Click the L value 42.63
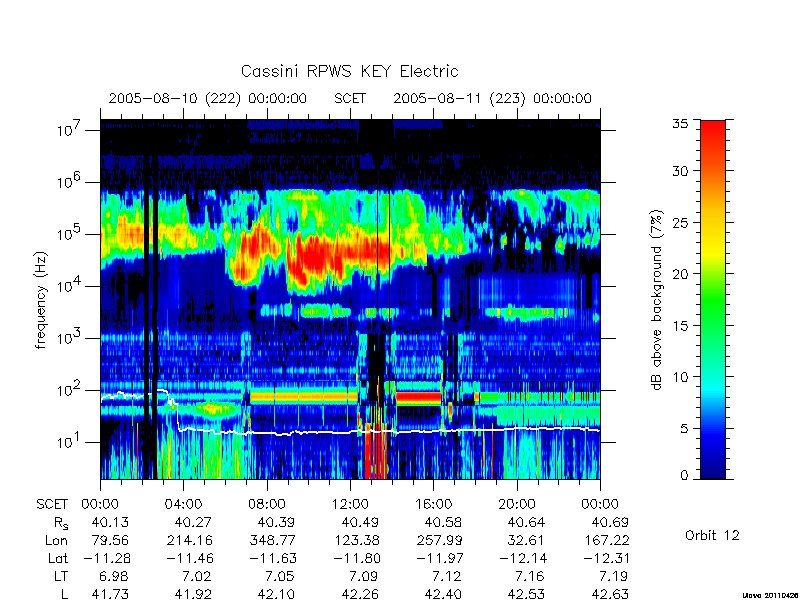Viewport: 800px width, 600px height. [x=609, y=594]
